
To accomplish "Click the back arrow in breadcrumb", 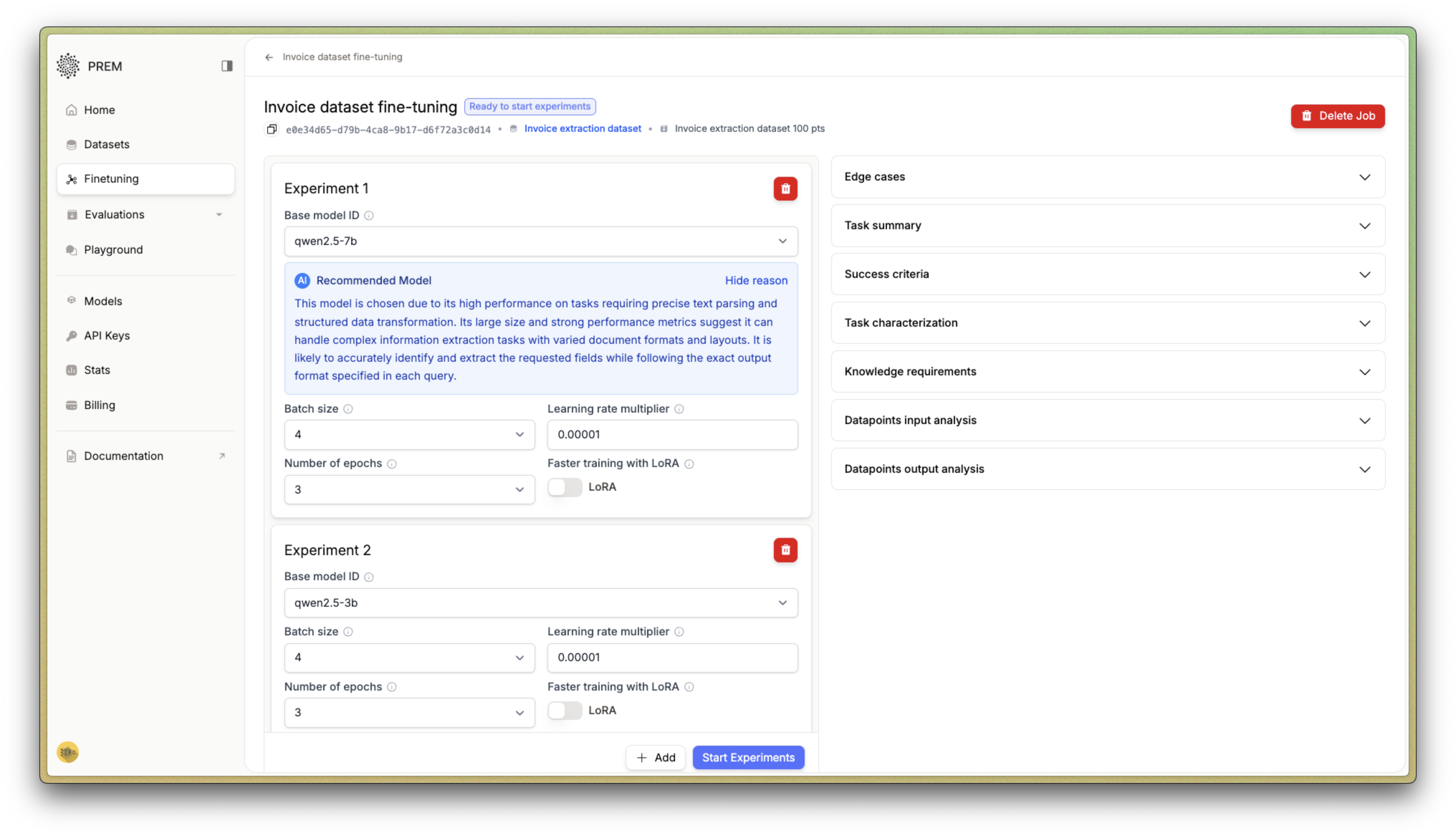I will (269, 57).
